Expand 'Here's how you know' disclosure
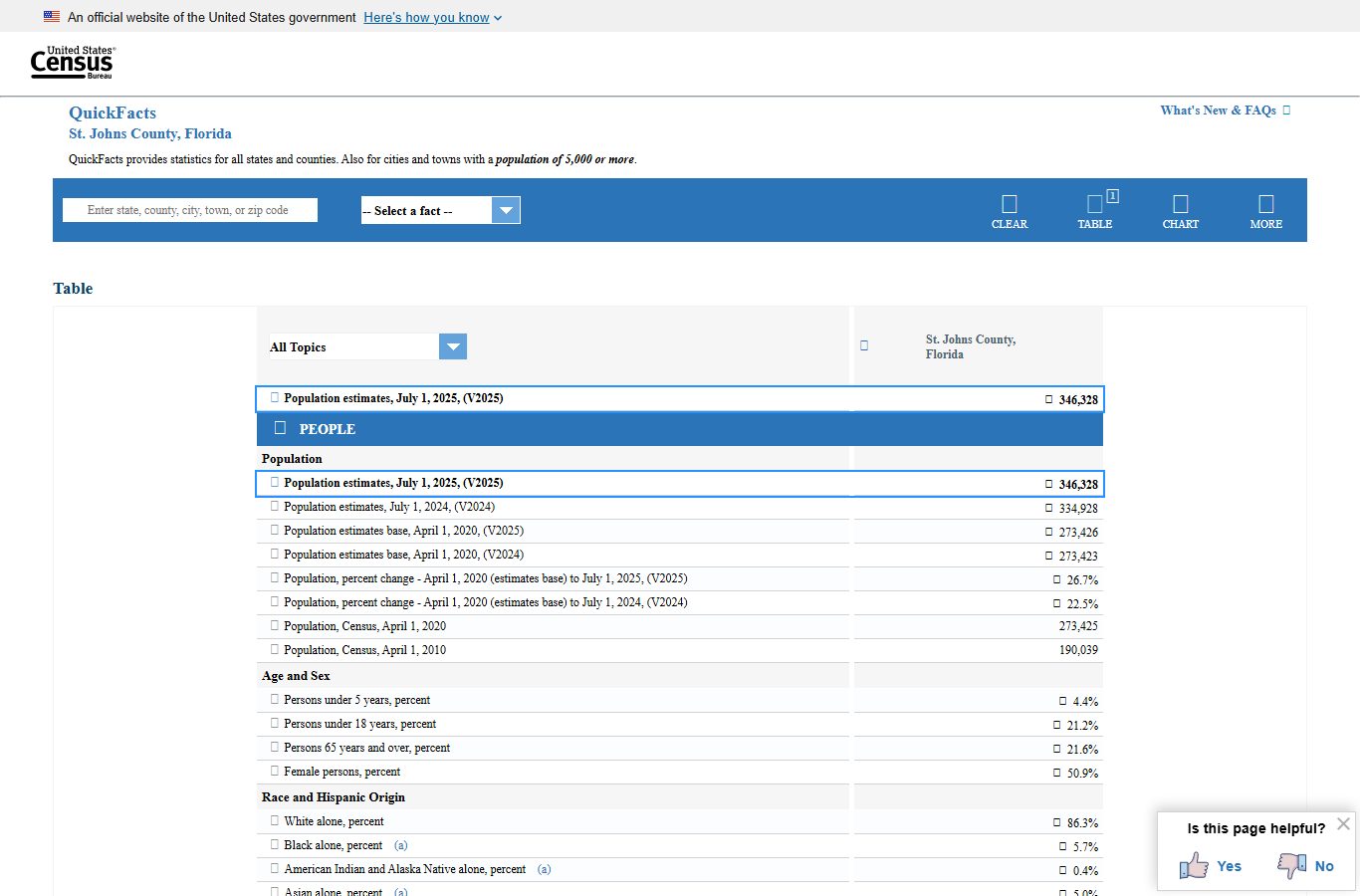This screenshot has height=896, width=1360. (432, 17)
